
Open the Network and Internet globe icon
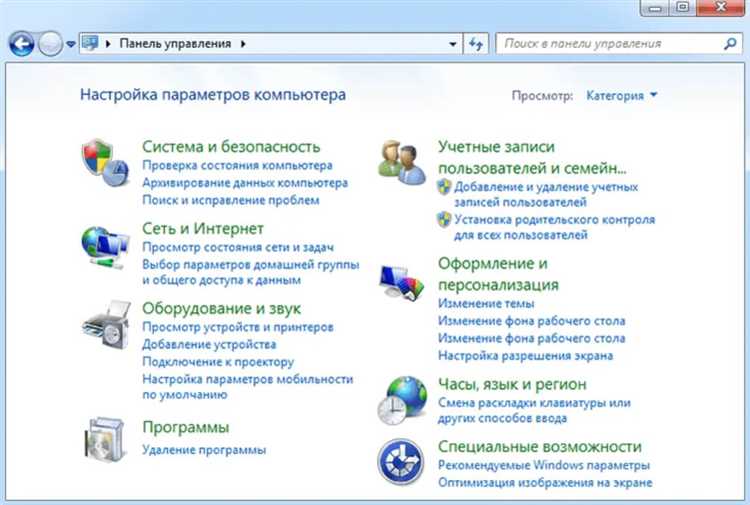pyautogui.click(x=105, y=248)
